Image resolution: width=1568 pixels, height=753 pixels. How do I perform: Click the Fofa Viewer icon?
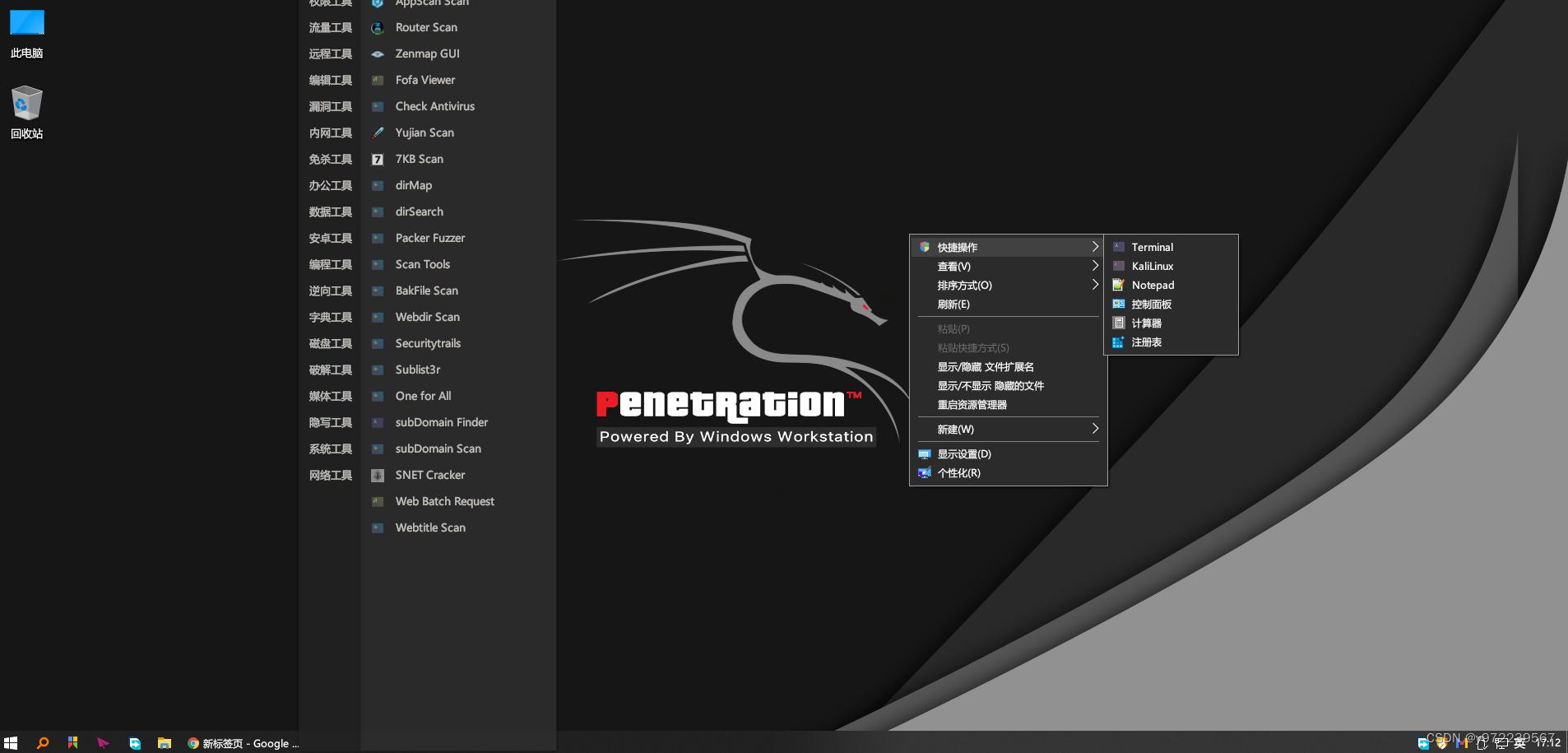pyautogui.click(x=378, y=81)
